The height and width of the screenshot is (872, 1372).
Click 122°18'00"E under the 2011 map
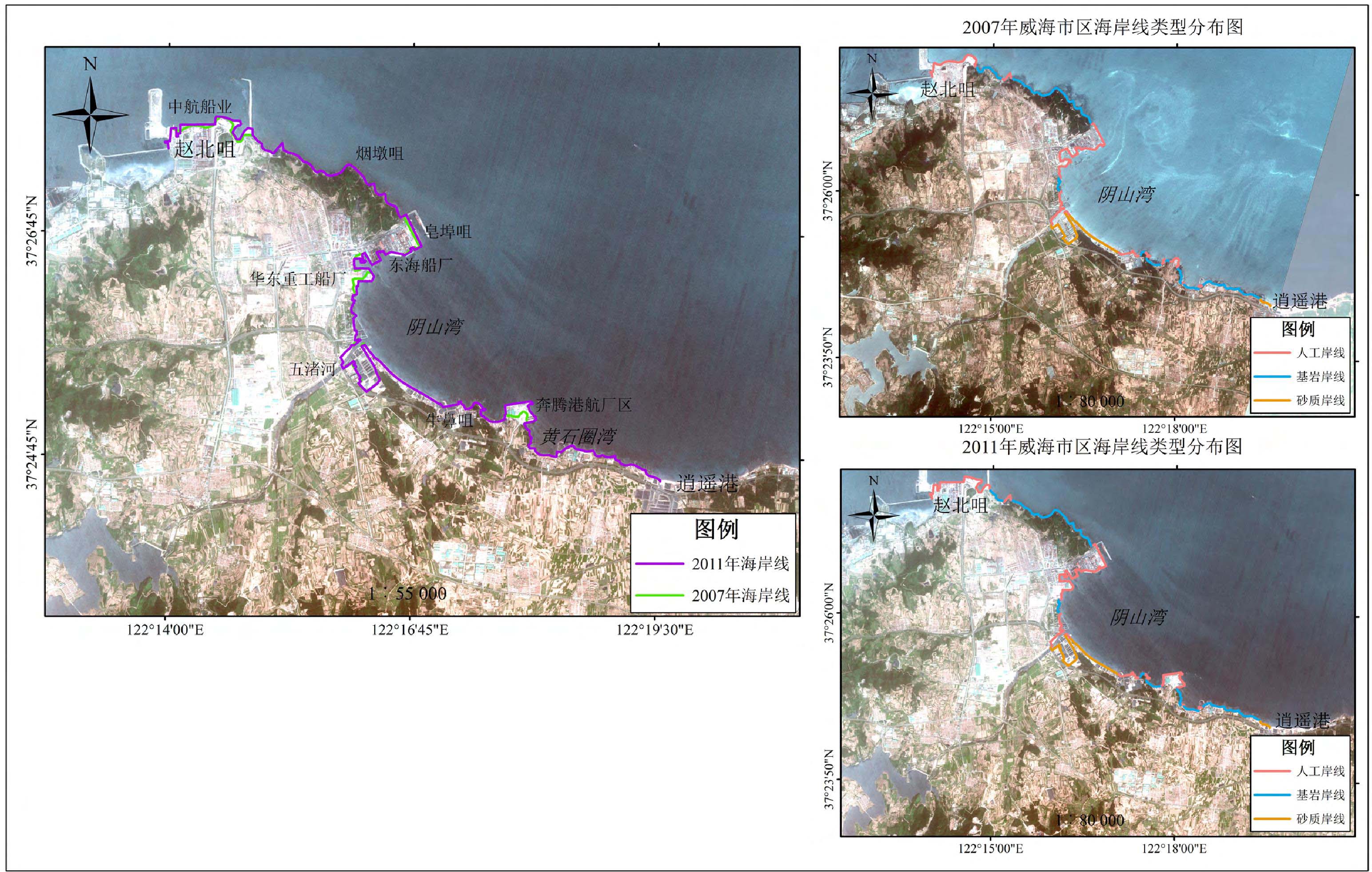[1174, 848]
